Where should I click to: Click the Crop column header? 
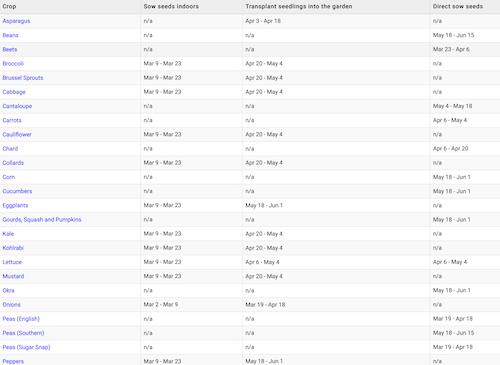pyautogui.click(x=9, y=6)
